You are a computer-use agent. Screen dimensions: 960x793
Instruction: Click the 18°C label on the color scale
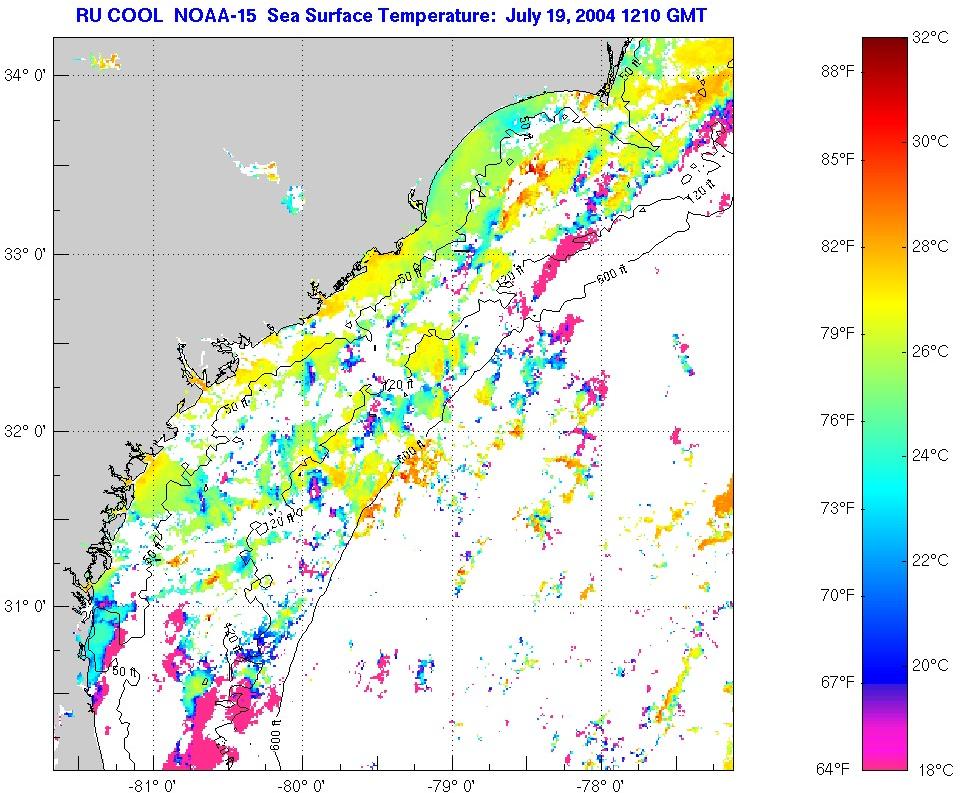935,770
